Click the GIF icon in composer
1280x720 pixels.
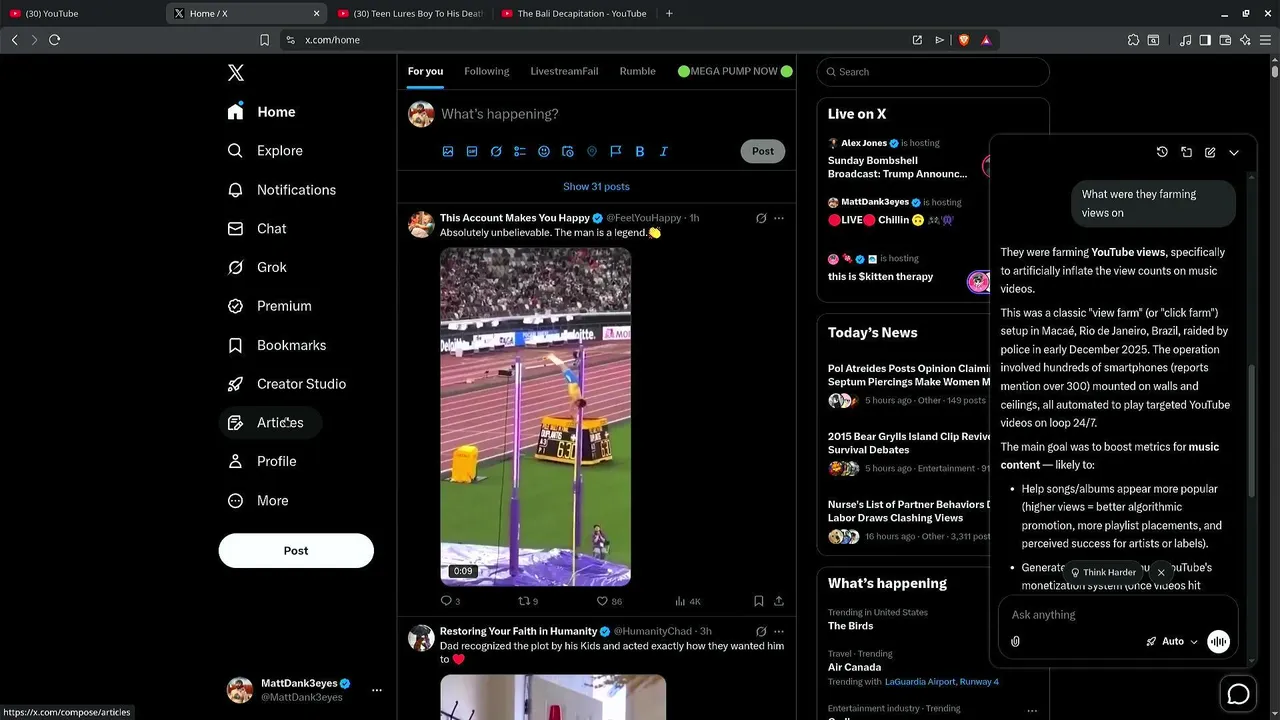tap(472, 152)
